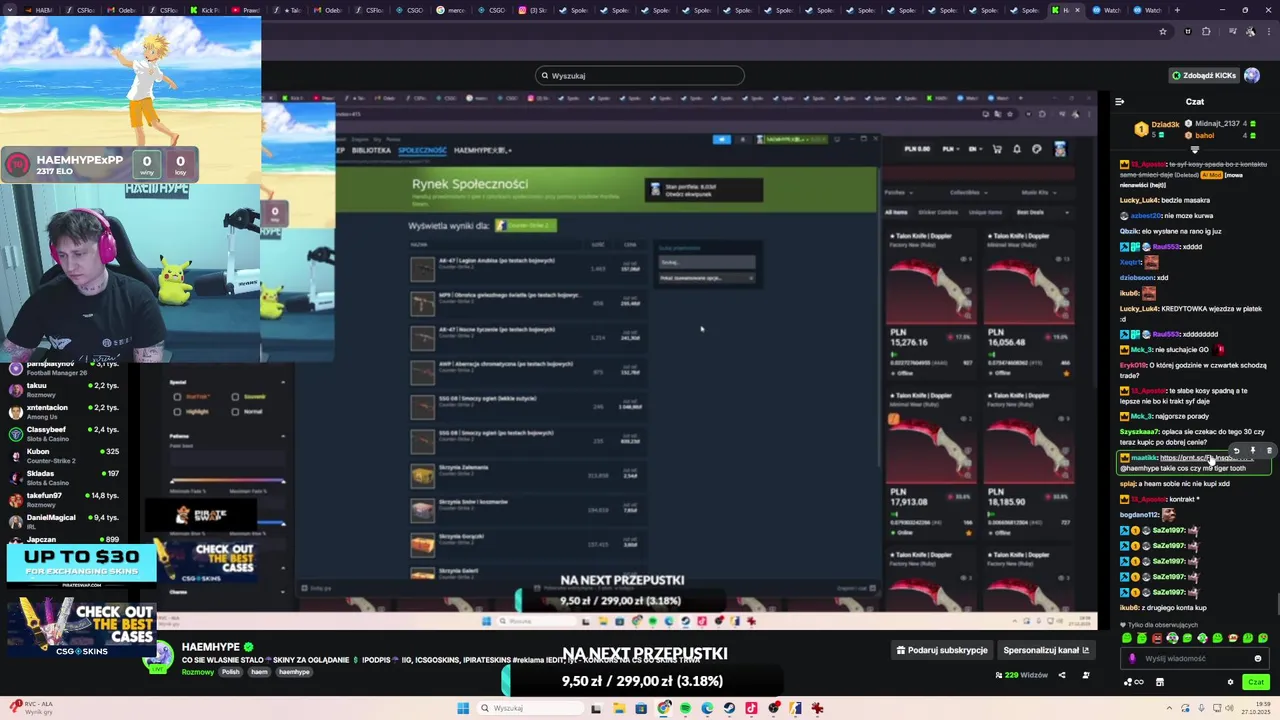
Task: Focus the Wyślij wiadomość chat input
Action: point(1195,658)
